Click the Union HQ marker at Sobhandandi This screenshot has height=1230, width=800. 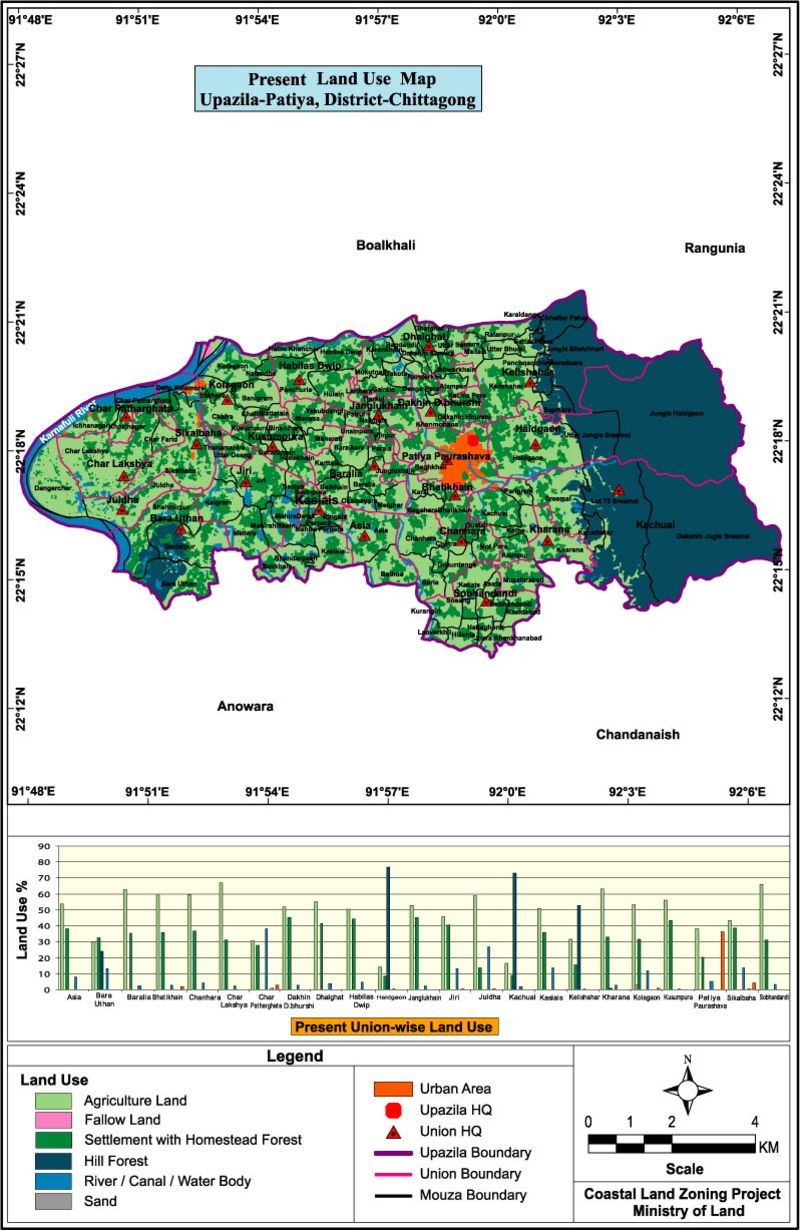click(484, 602)
